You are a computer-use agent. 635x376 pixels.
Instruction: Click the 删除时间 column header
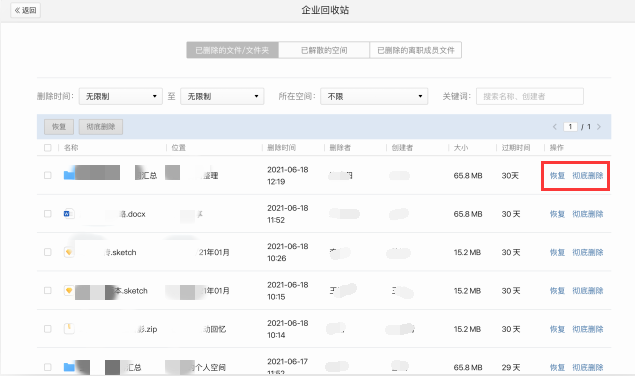(x=281, y=147)
